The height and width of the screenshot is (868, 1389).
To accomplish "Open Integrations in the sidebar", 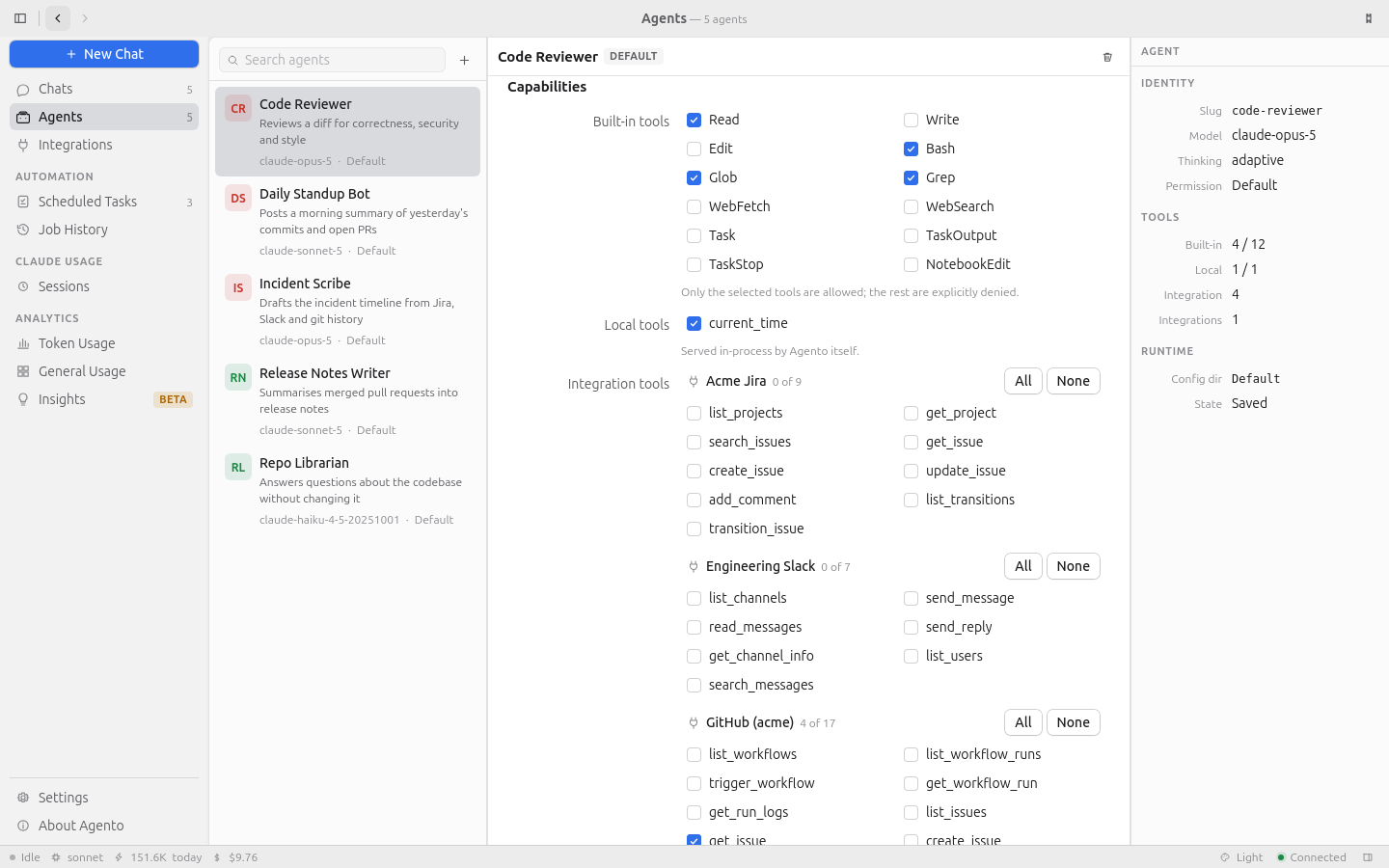I will click(x=104, y=145).
